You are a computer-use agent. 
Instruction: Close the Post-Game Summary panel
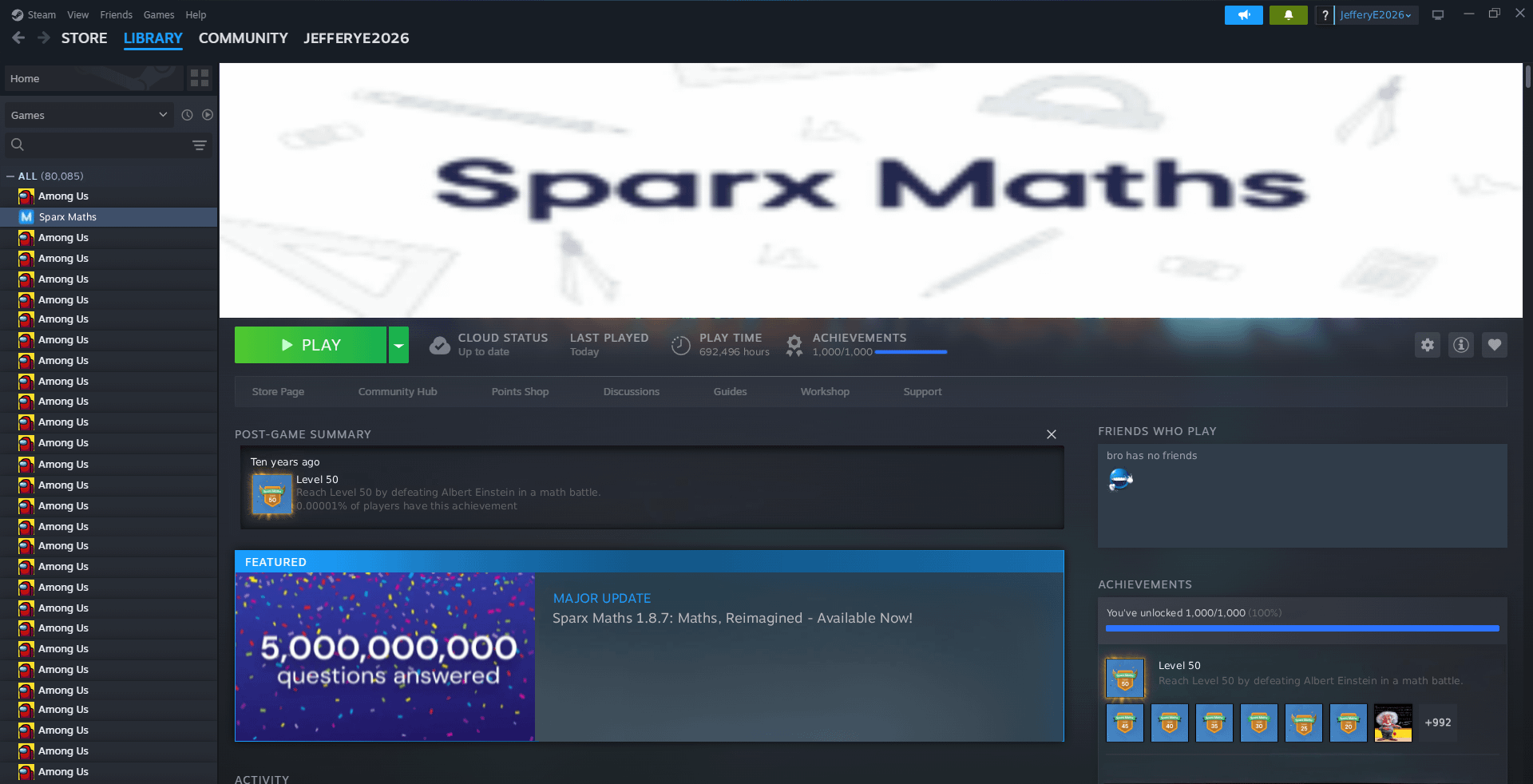[x=1051, y=434]
